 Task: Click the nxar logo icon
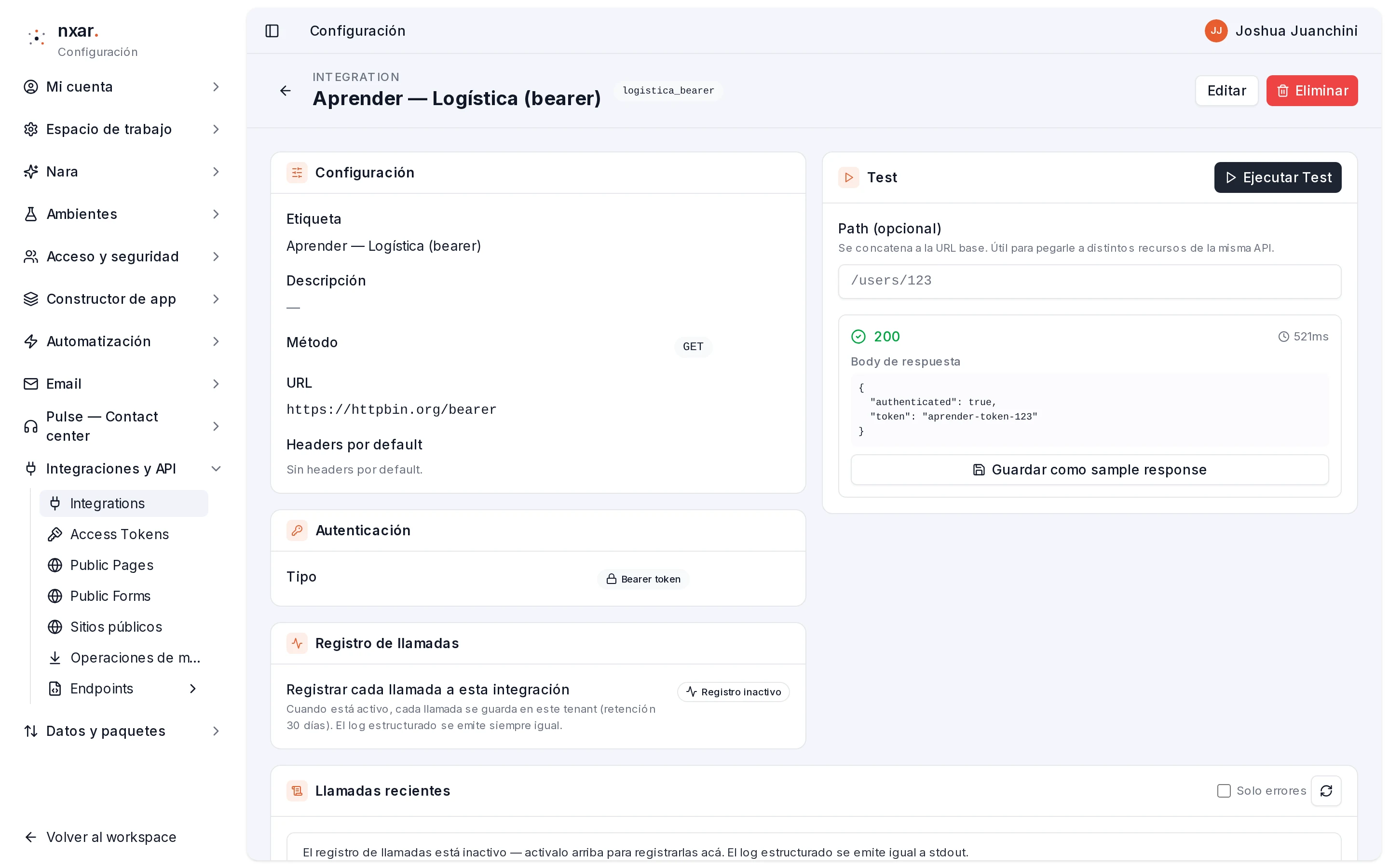(x=37, y=38)
